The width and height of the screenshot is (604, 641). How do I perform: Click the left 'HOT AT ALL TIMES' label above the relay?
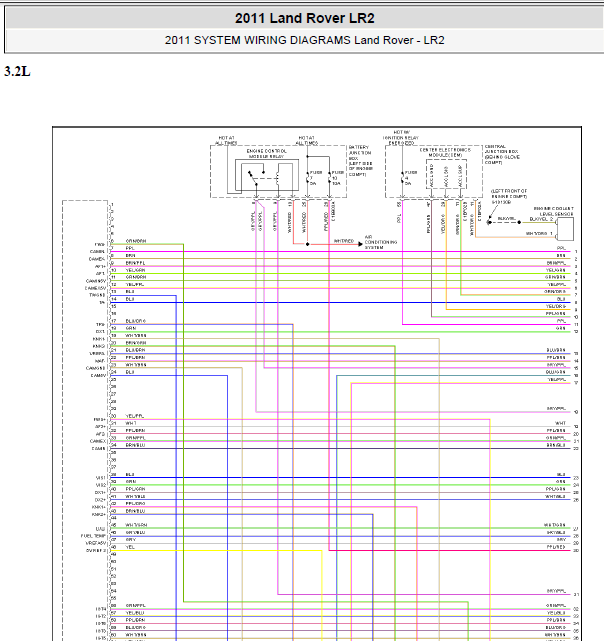(x=227, y=140)
